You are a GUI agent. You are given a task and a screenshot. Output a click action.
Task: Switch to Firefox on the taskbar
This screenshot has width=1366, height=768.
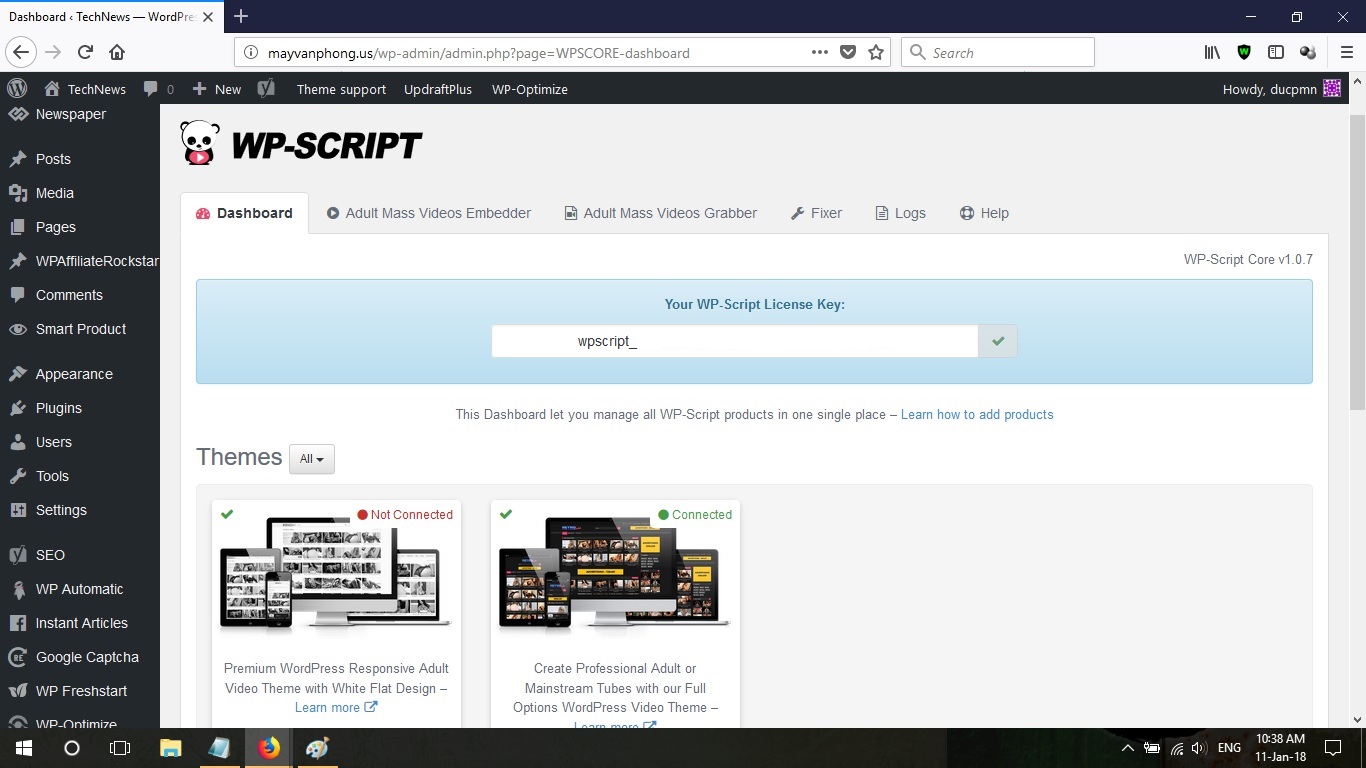point(269,748)
